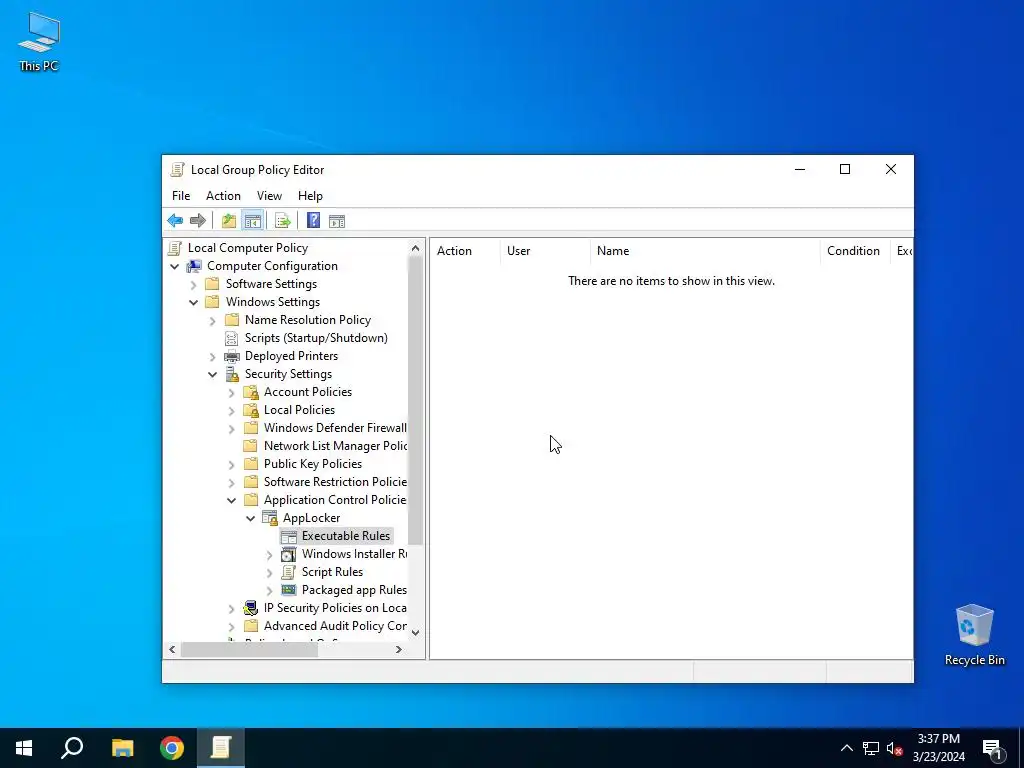The height and width of the screenshot is (768, 1024).
Task: Click the Deployed Printers printer icon
Action: (232, 356)
